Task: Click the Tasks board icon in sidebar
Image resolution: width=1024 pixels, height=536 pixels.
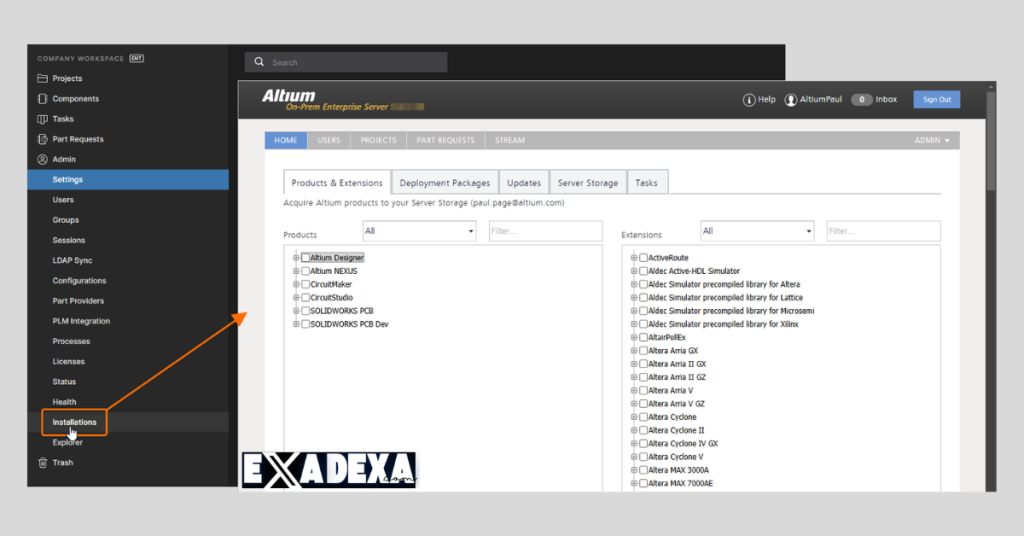Action: pos(42,119)
